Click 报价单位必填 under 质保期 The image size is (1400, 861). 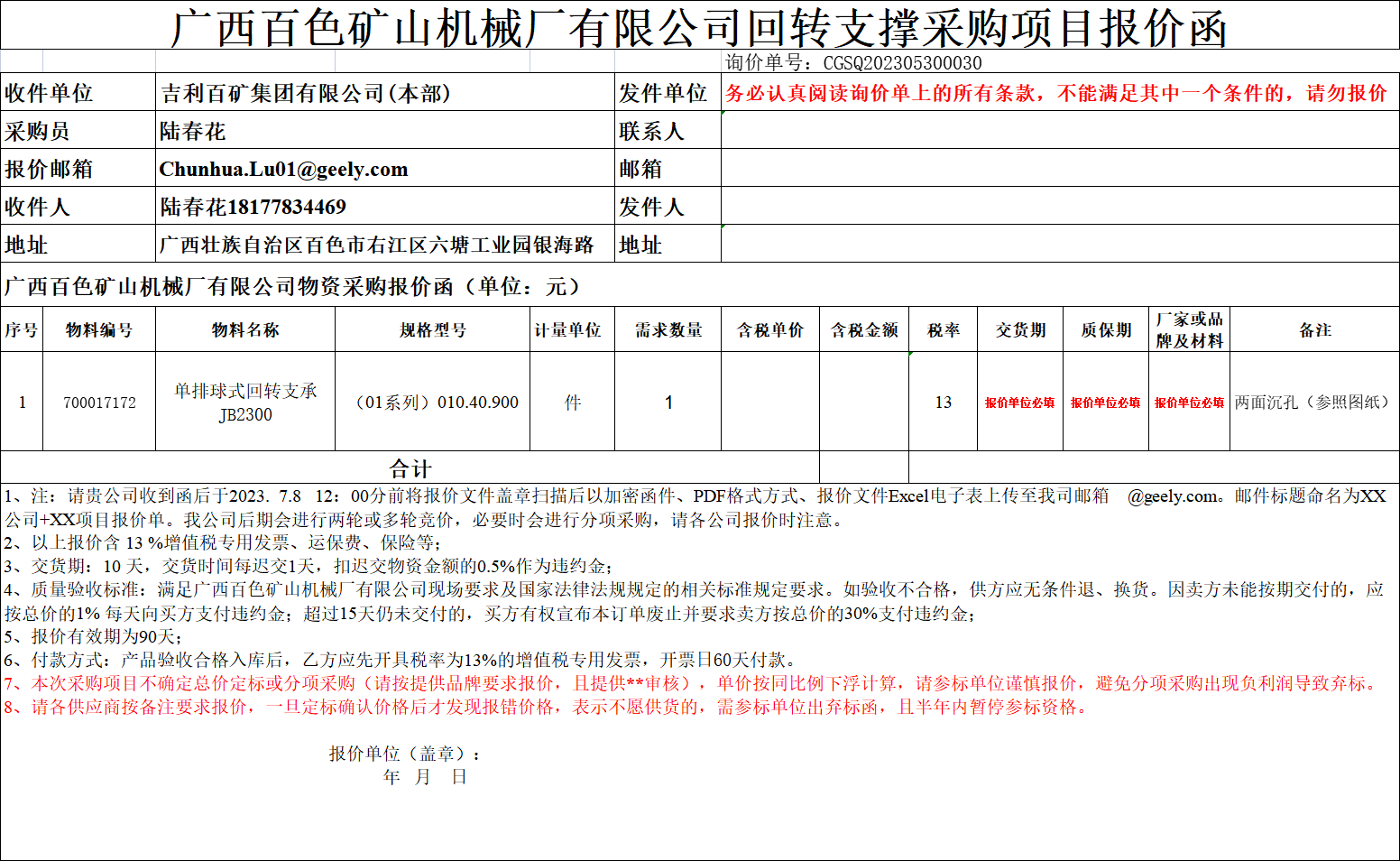pos(1106,403)
